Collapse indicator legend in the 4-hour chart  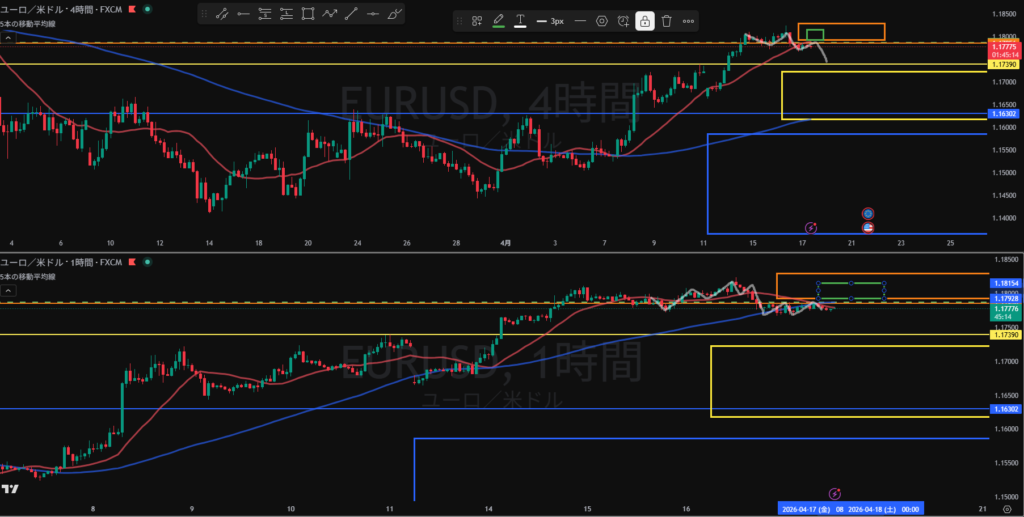tap(8, 36)
